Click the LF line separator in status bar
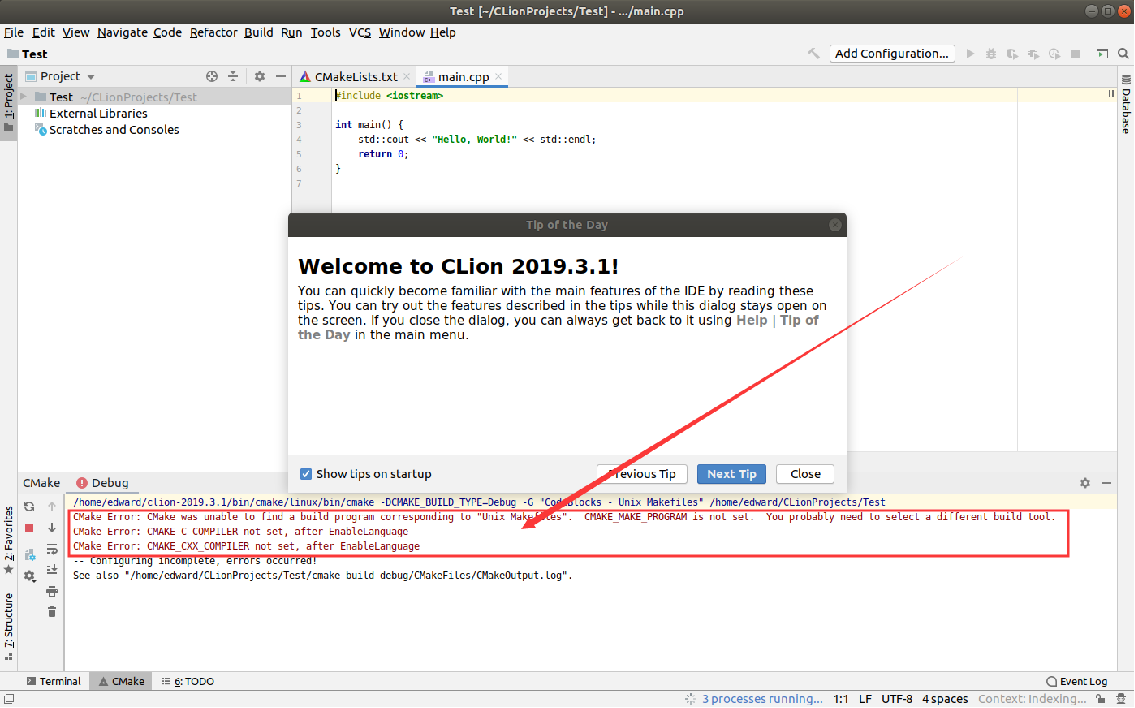1135x708 pixels. coord(865,699)
